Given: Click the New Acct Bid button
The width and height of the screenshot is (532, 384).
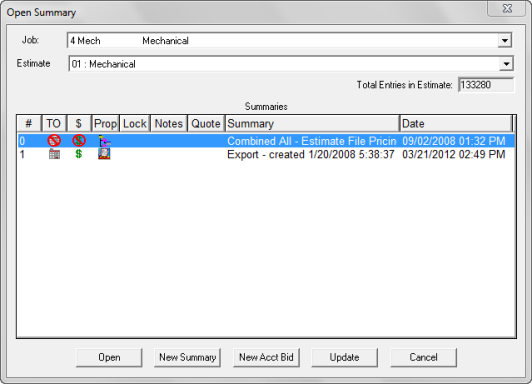Looking at the screenshot, I should (x=266, y=358).
